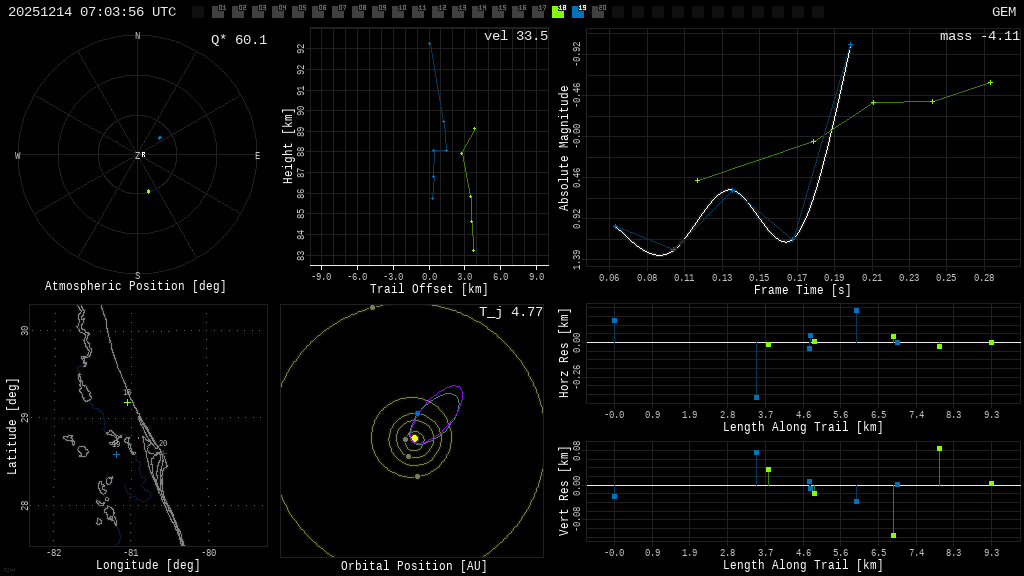The width and height of the screenshot is (1024, 576).
Task: Click the Absolute Magnitude axis label
Action: click(564, 148)
